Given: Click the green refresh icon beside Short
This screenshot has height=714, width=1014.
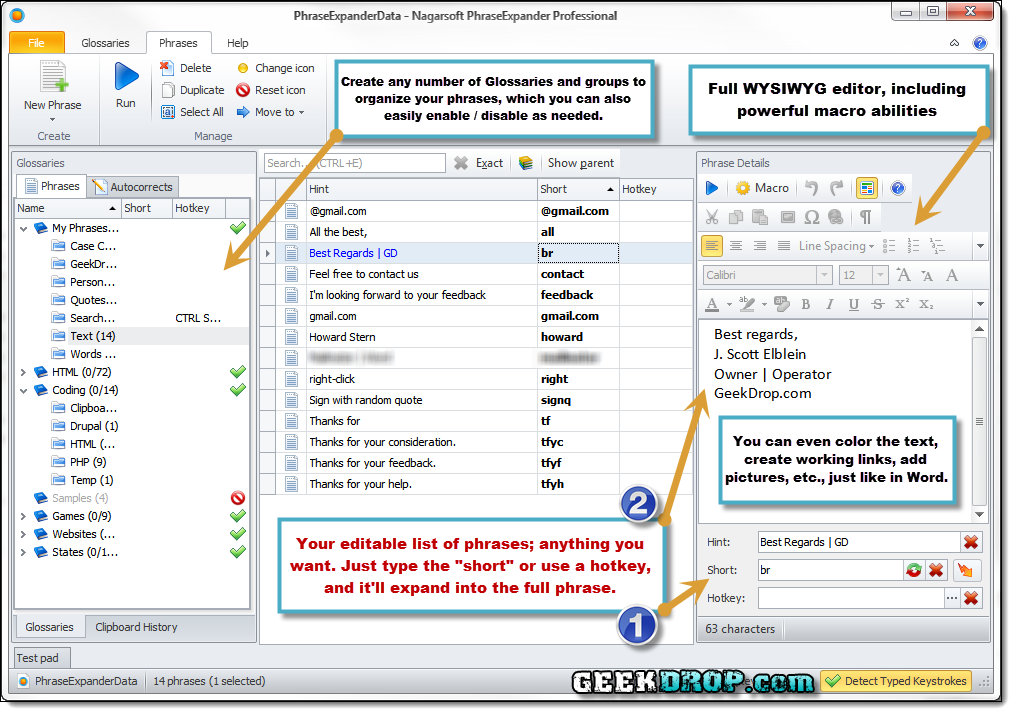Looking at the screenshot, I should pyautogui.click(x=914, y=570).
